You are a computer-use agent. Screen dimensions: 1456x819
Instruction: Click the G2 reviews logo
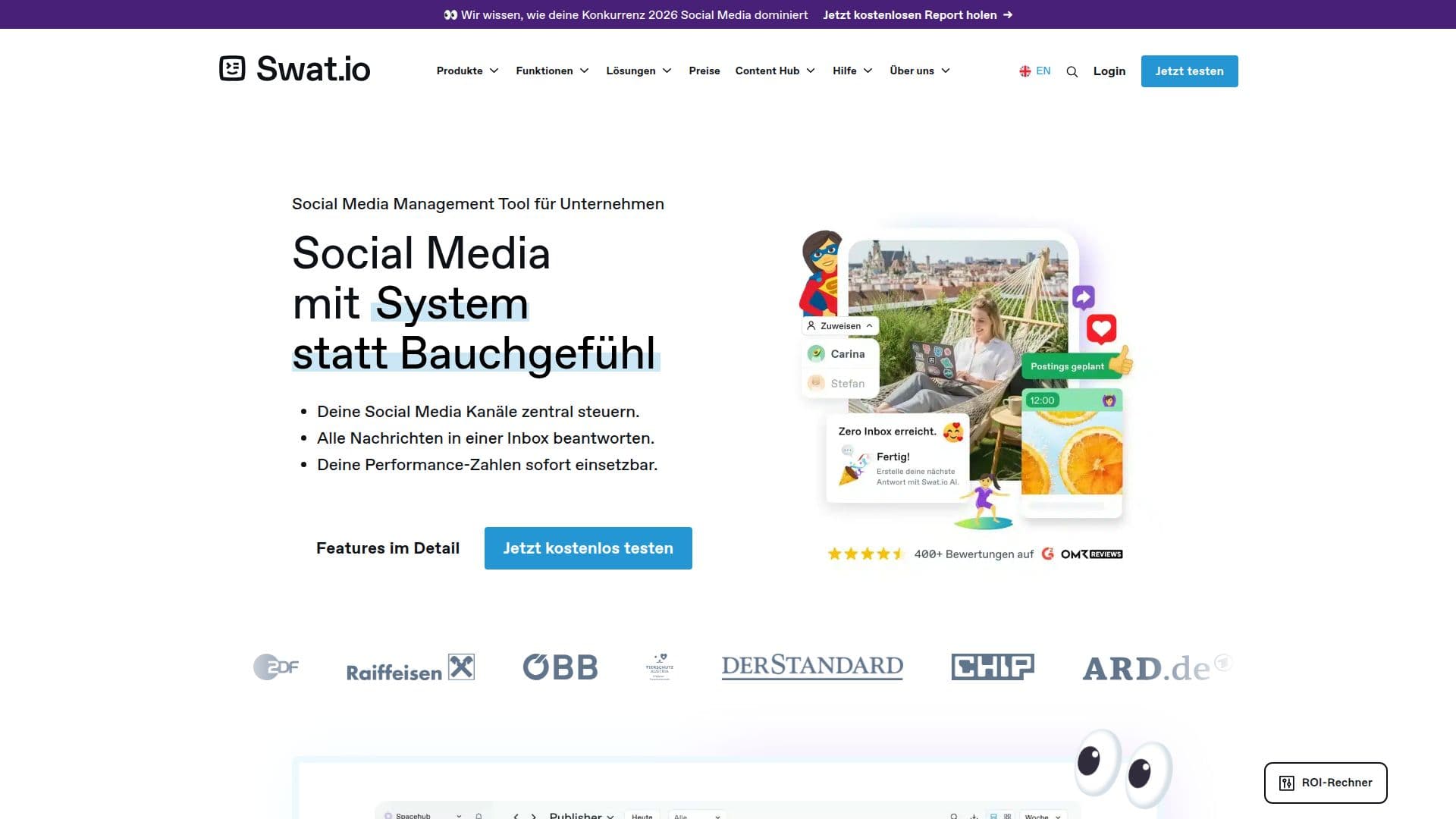click(x=1047, y=554)
